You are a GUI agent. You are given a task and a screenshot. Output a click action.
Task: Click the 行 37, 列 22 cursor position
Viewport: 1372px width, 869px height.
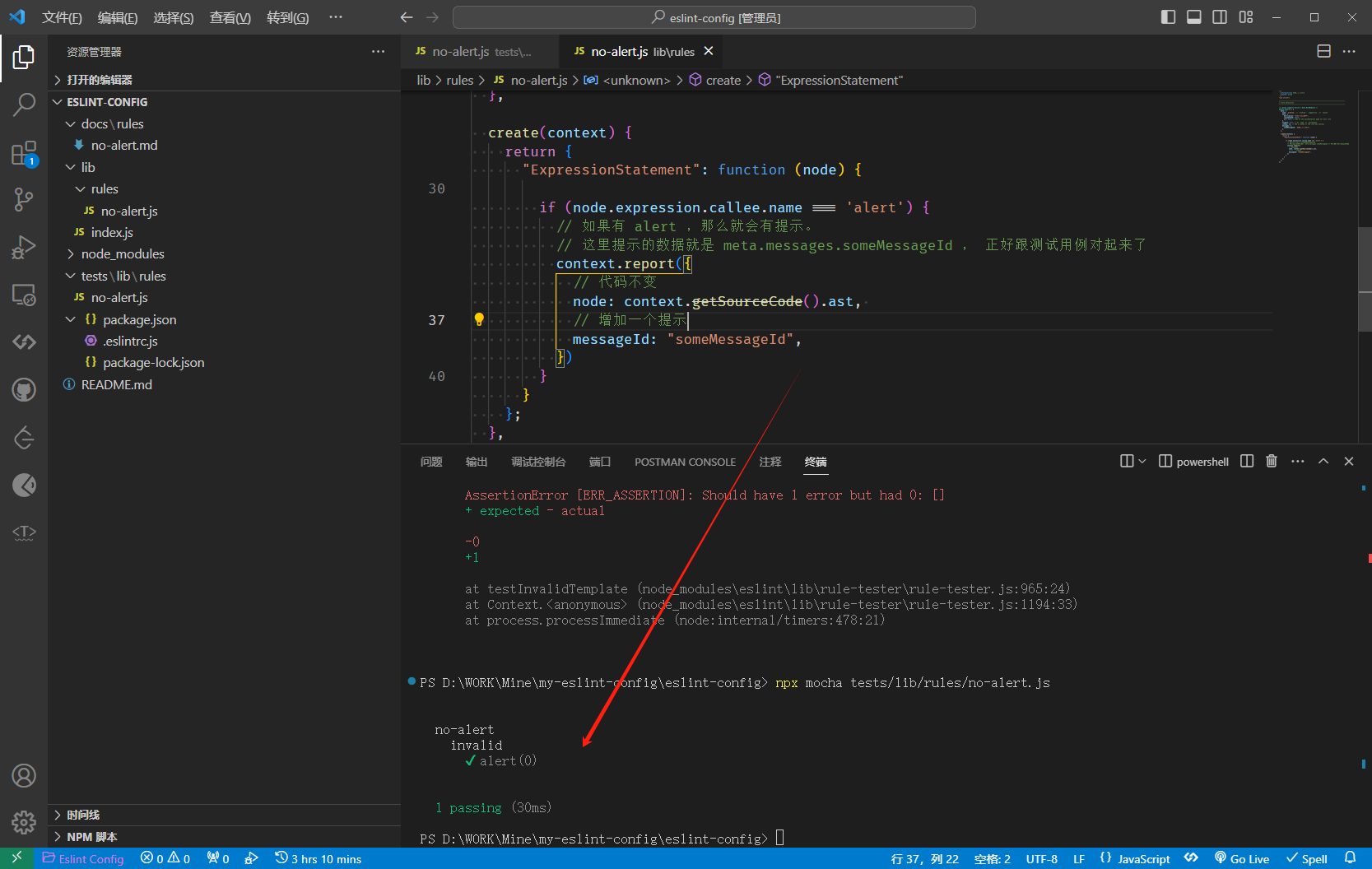coord(924,858)
